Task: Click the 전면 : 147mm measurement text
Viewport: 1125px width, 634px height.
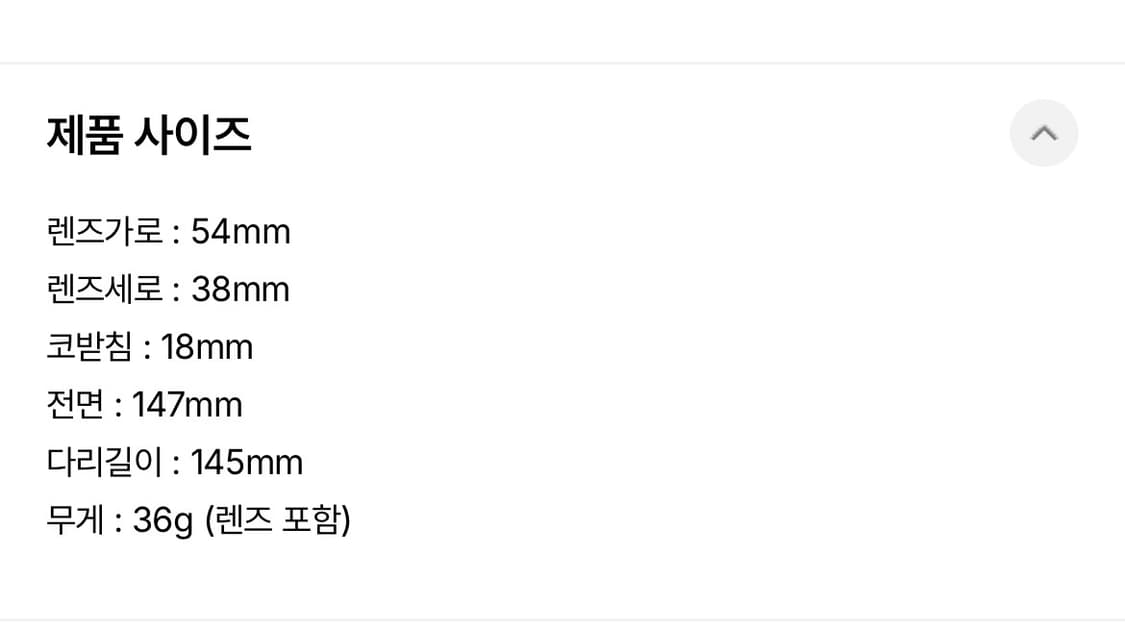Action: click(143, 404)
